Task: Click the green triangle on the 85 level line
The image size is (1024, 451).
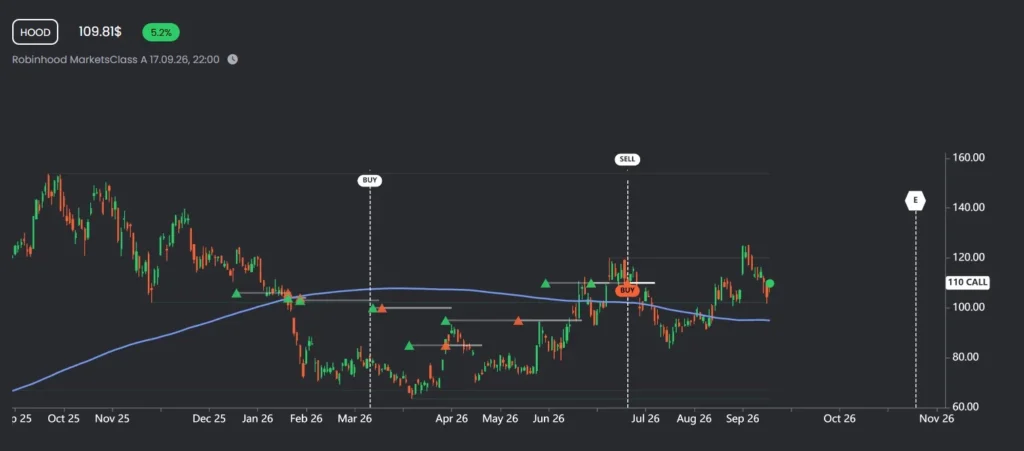Action: pyautogui.click(x=409, y=345)
